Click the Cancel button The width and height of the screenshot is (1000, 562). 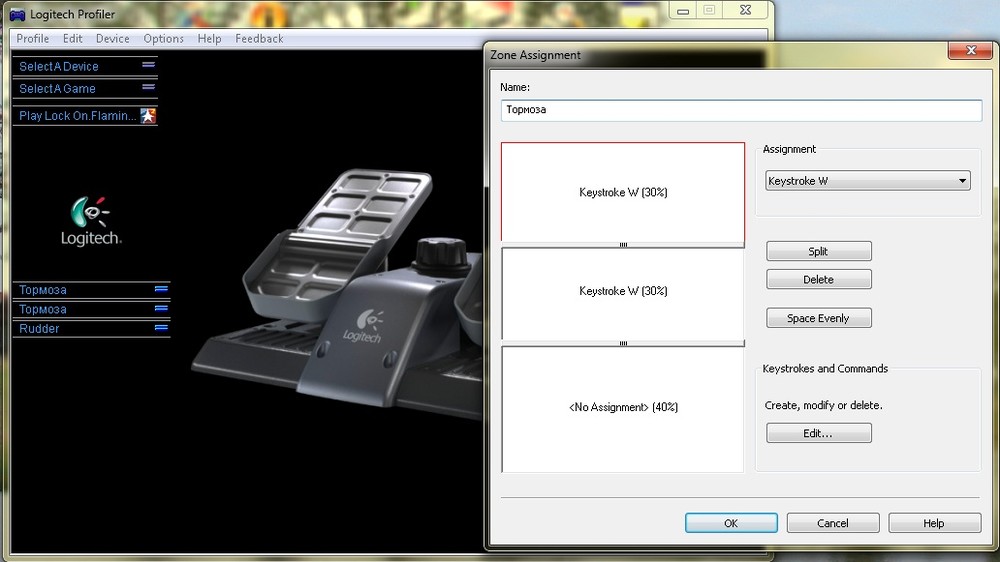point(833,523)
